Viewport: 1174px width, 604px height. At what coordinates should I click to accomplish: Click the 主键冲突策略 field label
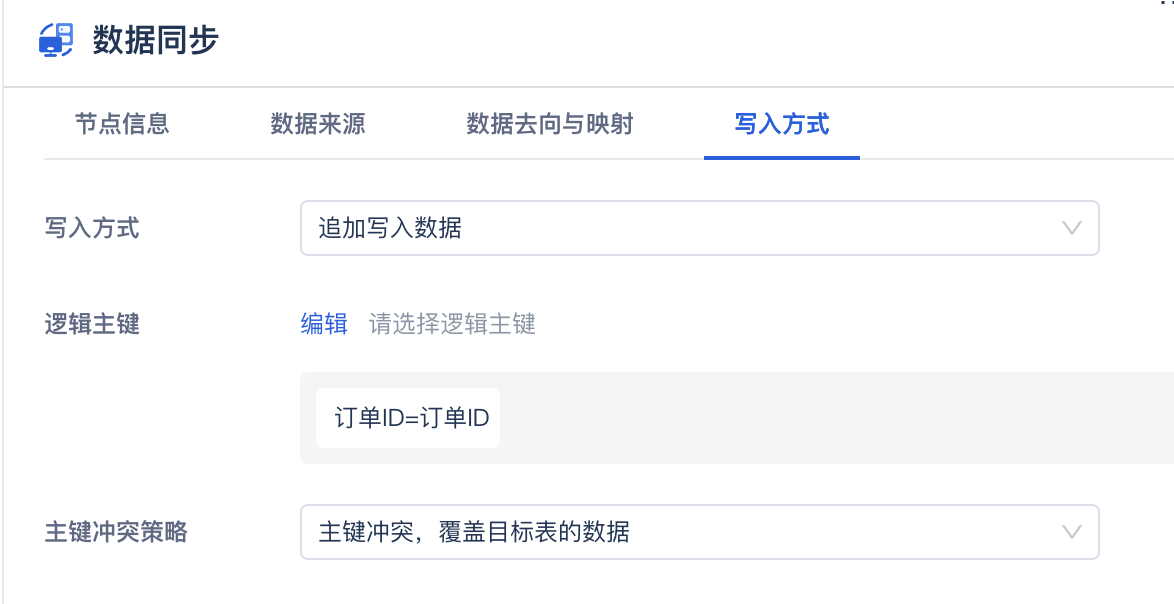tap(116, 531)
